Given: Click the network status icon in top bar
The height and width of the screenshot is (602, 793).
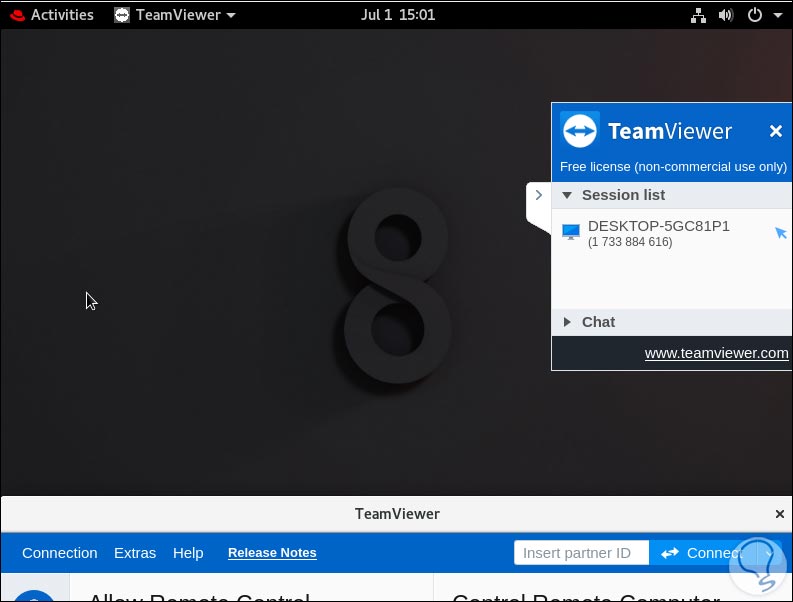Looking at the screenshot, I should click(x=698, y=15).
